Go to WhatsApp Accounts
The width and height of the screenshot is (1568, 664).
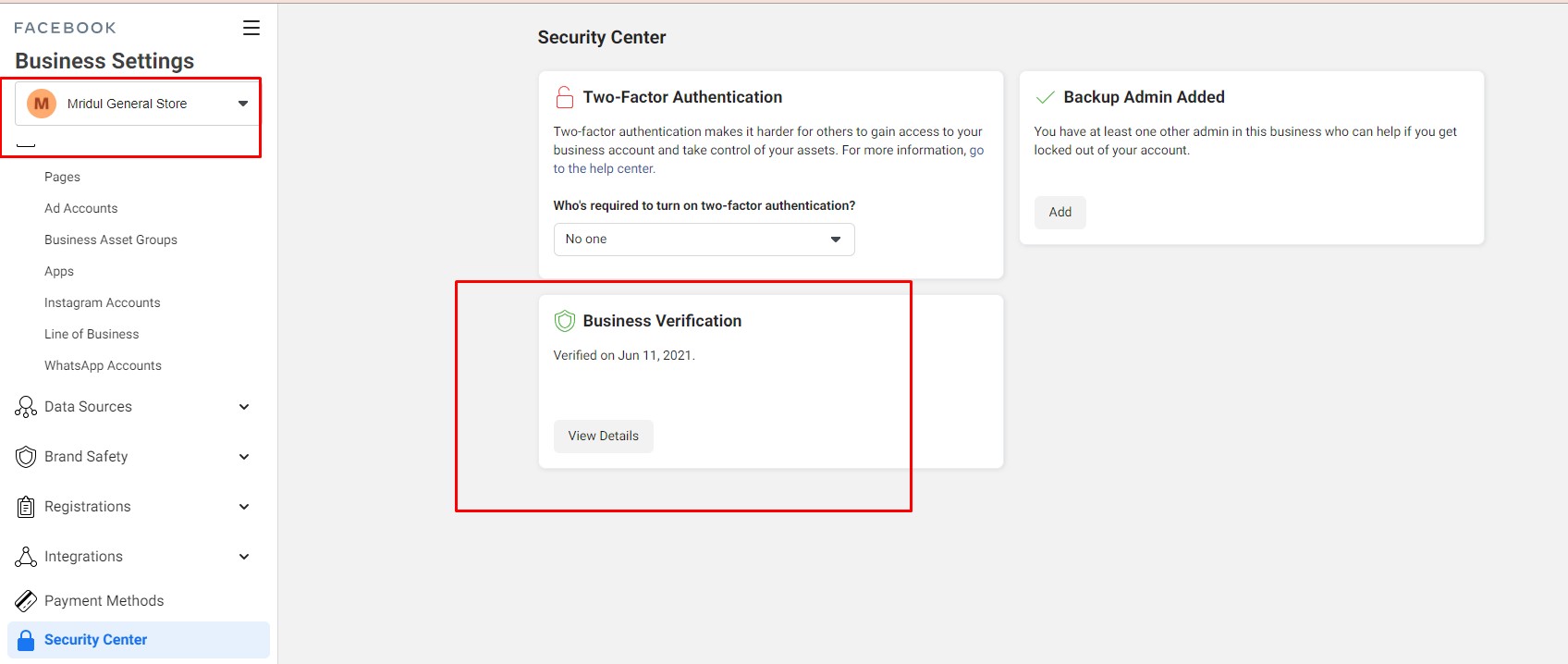103,365
